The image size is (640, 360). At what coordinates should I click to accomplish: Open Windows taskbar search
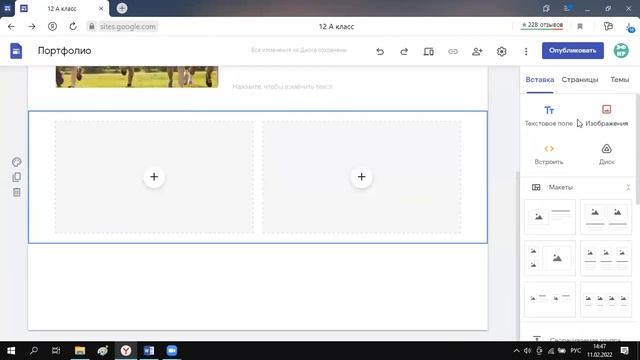(34, 351)
